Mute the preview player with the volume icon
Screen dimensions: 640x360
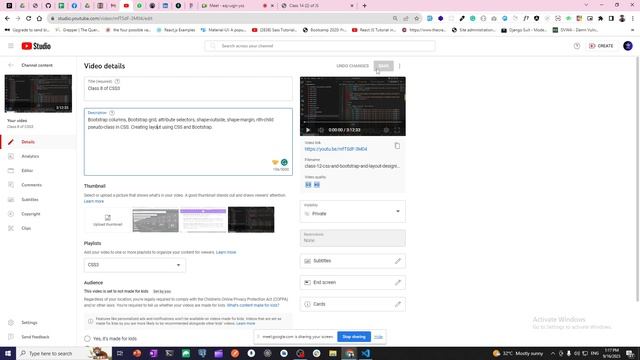(x=321, y=130)
